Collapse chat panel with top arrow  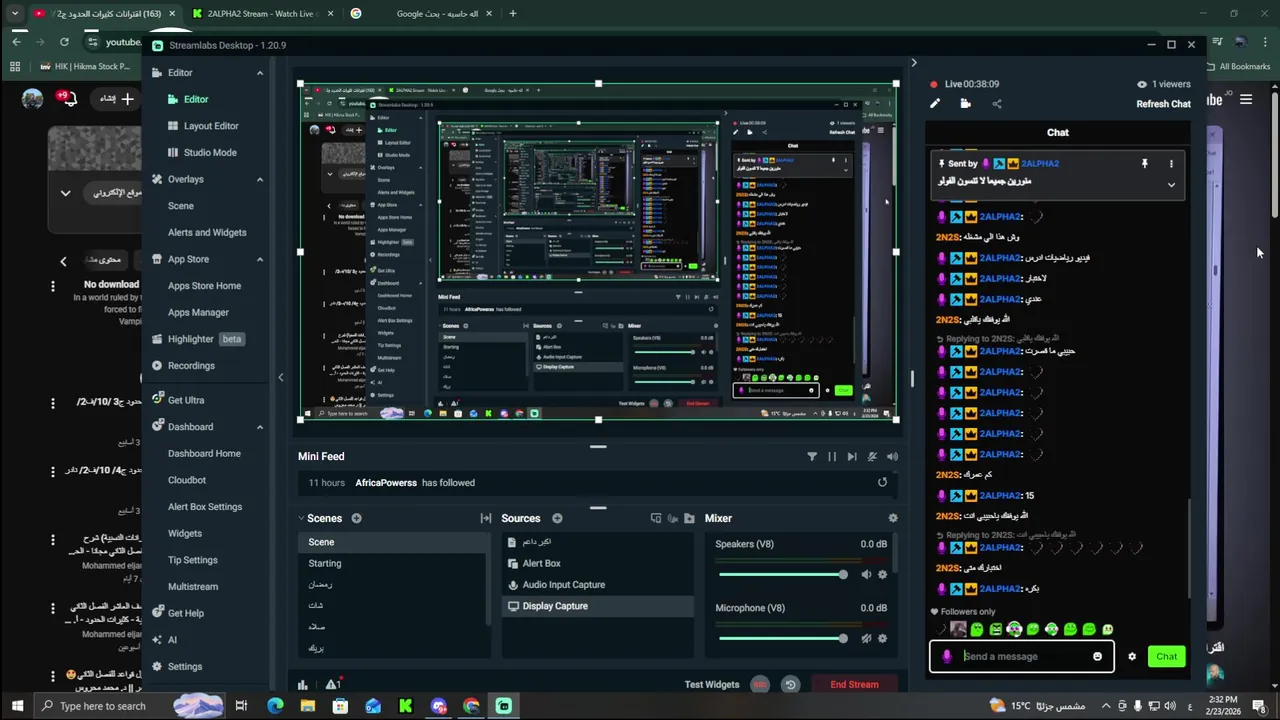point(913,63)
